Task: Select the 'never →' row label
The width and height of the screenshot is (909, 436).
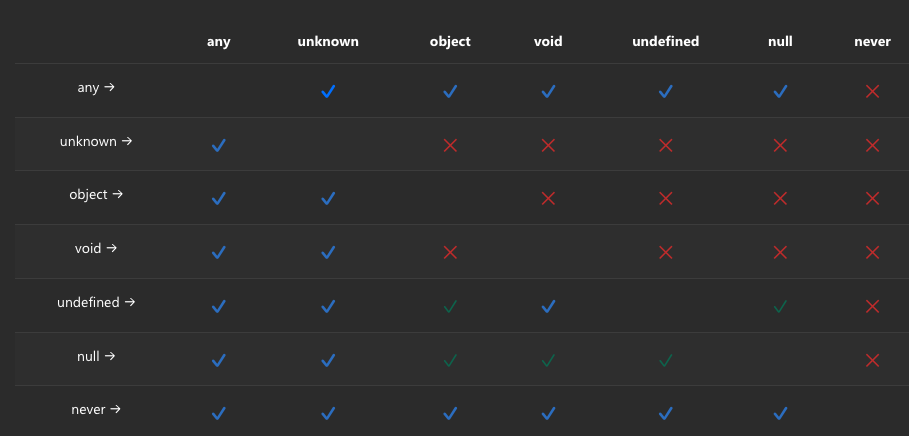Action: [x=96, y=409]
